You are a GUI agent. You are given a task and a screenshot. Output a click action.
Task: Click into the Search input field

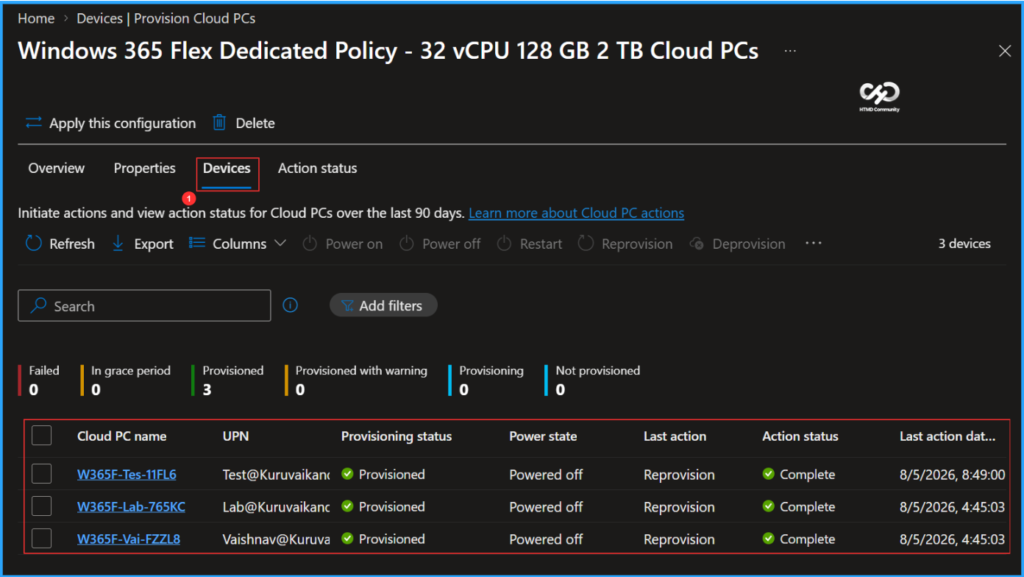(144, 305)
